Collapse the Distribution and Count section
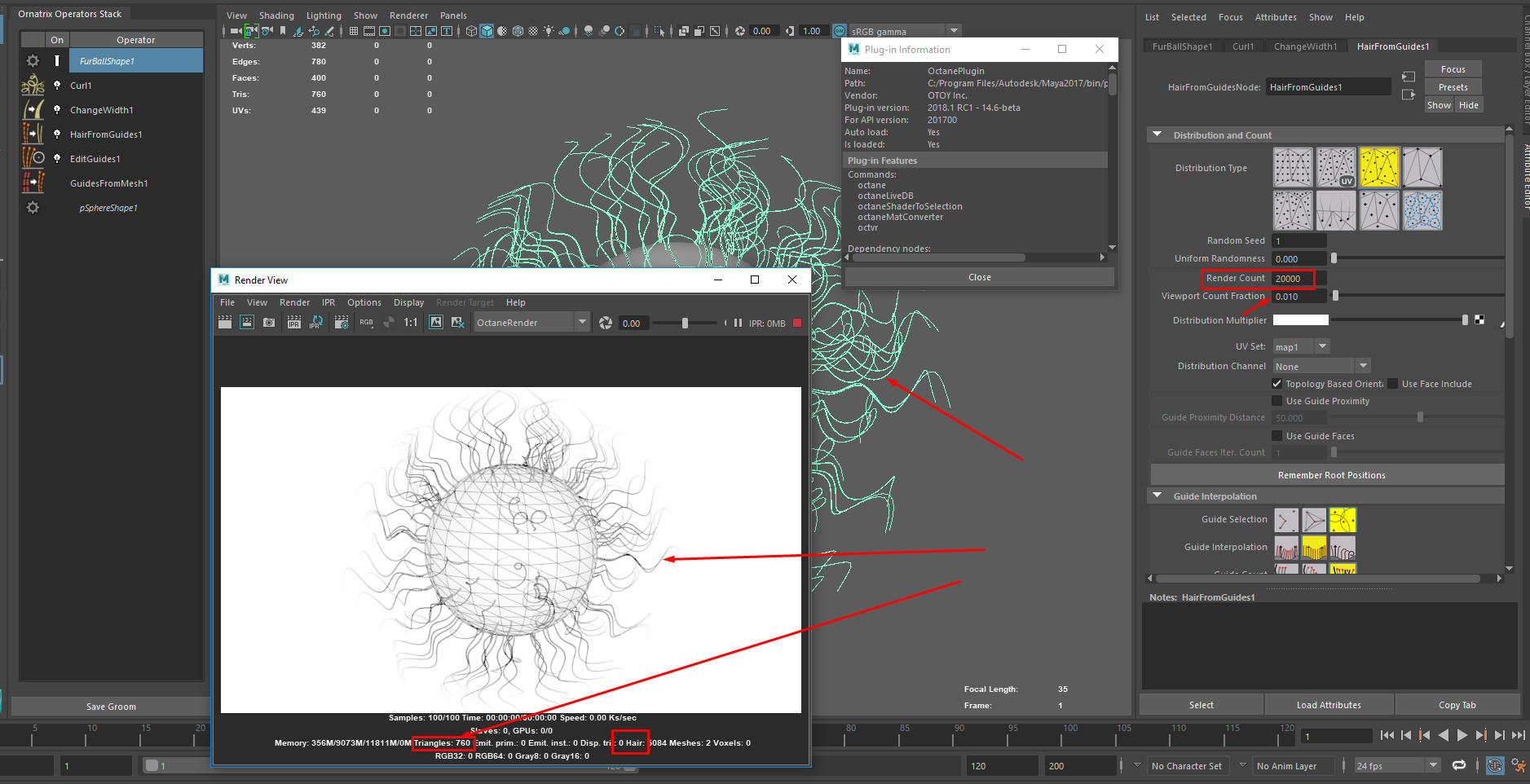Screen dimensions: 1530x784 pyautogui.click(x=1157, y=134)
